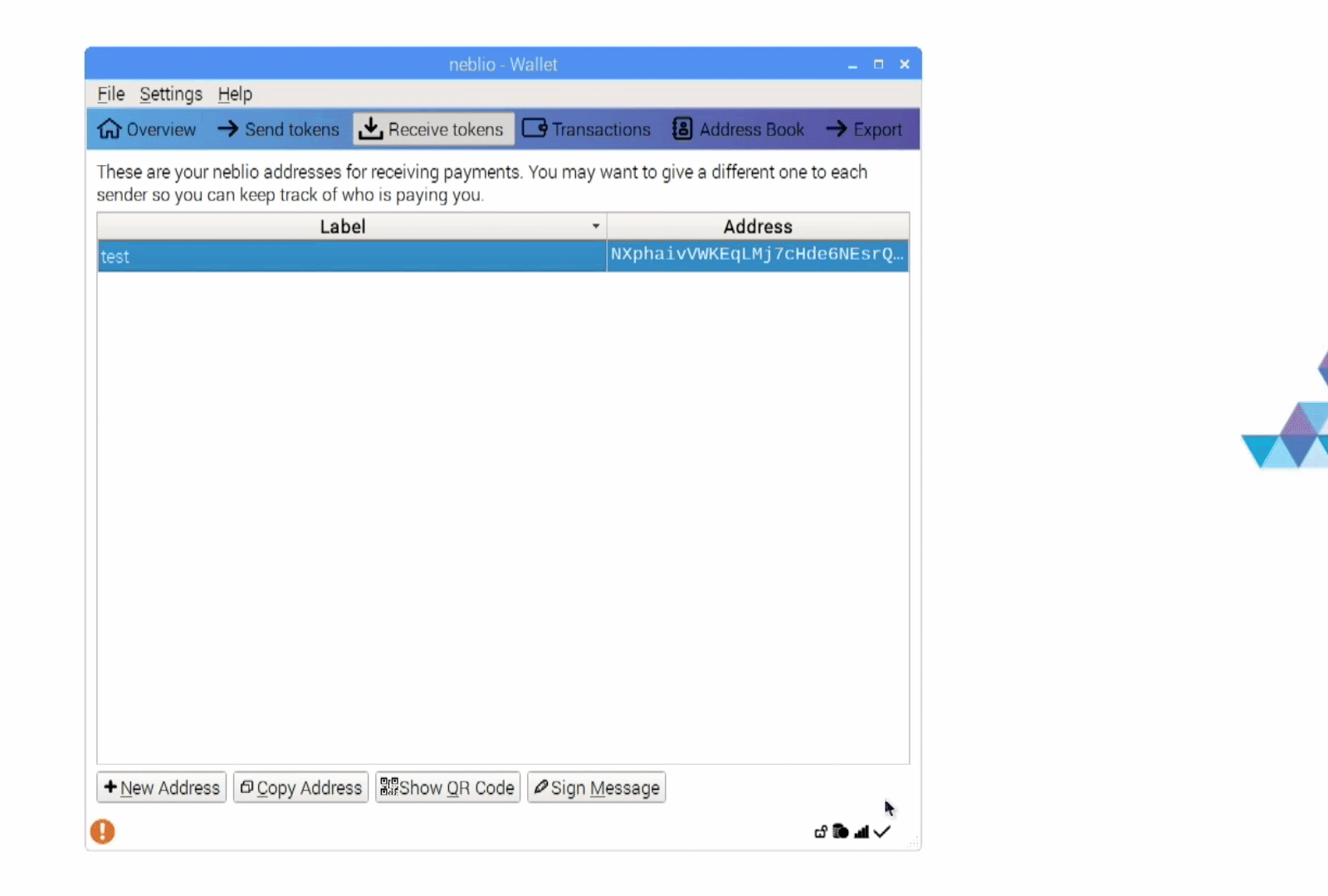The width and height of the screenshot is (1328, 896).
Task: Open the Settings menu
Action: point(171,94)
